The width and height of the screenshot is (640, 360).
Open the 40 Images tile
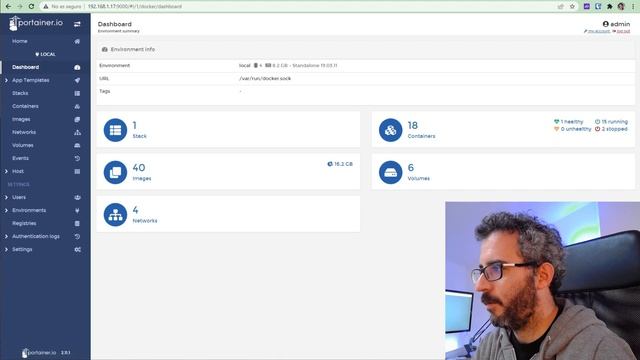[228, 172]
